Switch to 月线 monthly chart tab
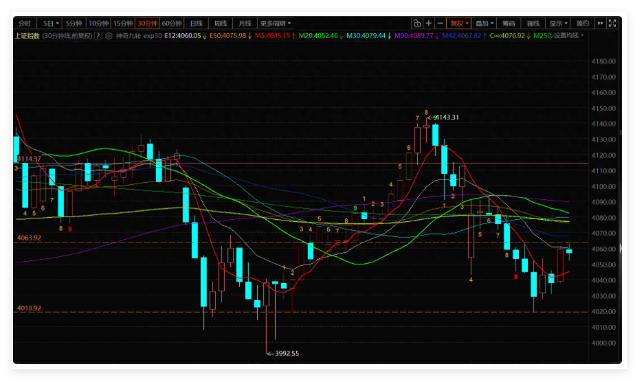 pyautogui.click(x=245, y=23)
